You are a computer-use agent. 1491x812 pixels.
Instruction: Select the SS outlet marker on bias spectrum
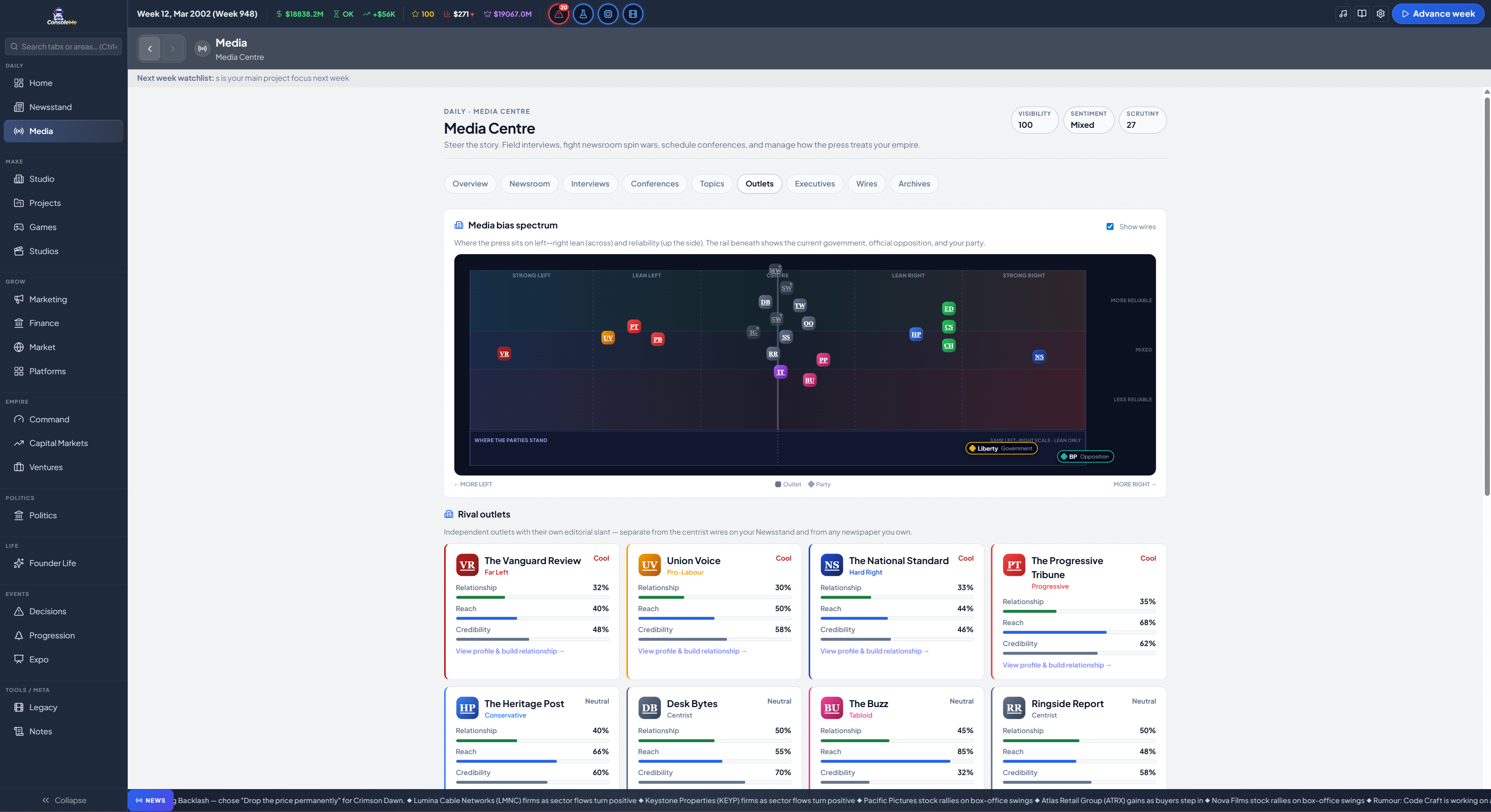(x=786, y=337)
